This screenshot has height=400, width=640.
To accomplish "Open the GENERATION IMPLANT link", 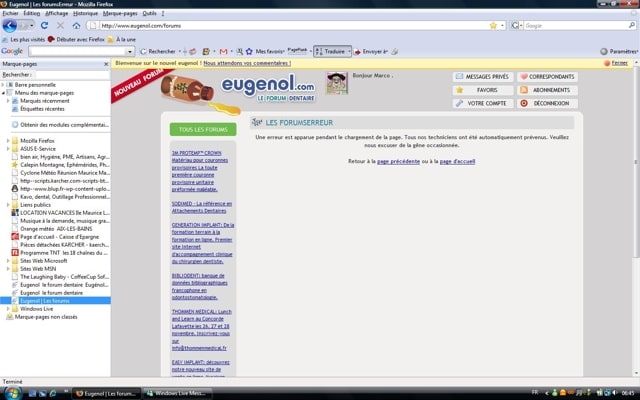I will [202, 243].
